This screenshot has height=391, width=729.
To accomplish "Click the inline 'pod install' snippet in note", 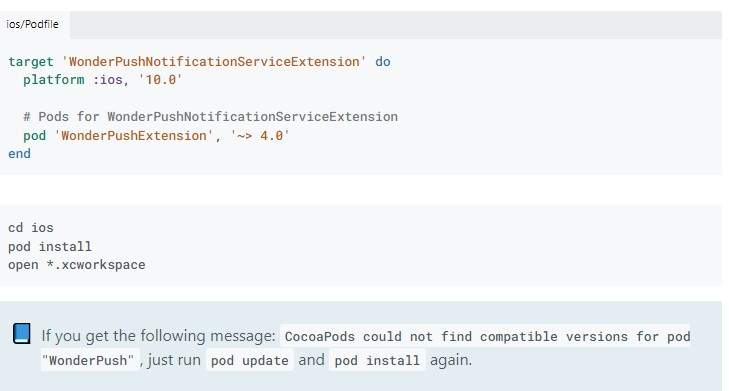I will click(377, 360).
